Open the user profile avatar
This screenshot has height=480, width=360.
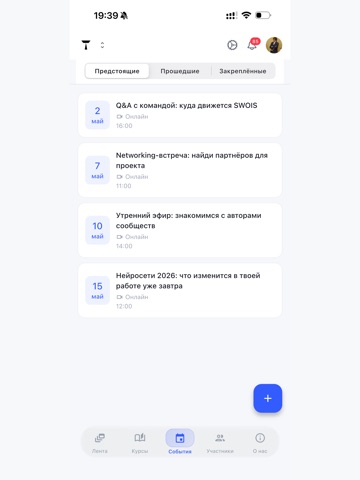tap(274, 45)
